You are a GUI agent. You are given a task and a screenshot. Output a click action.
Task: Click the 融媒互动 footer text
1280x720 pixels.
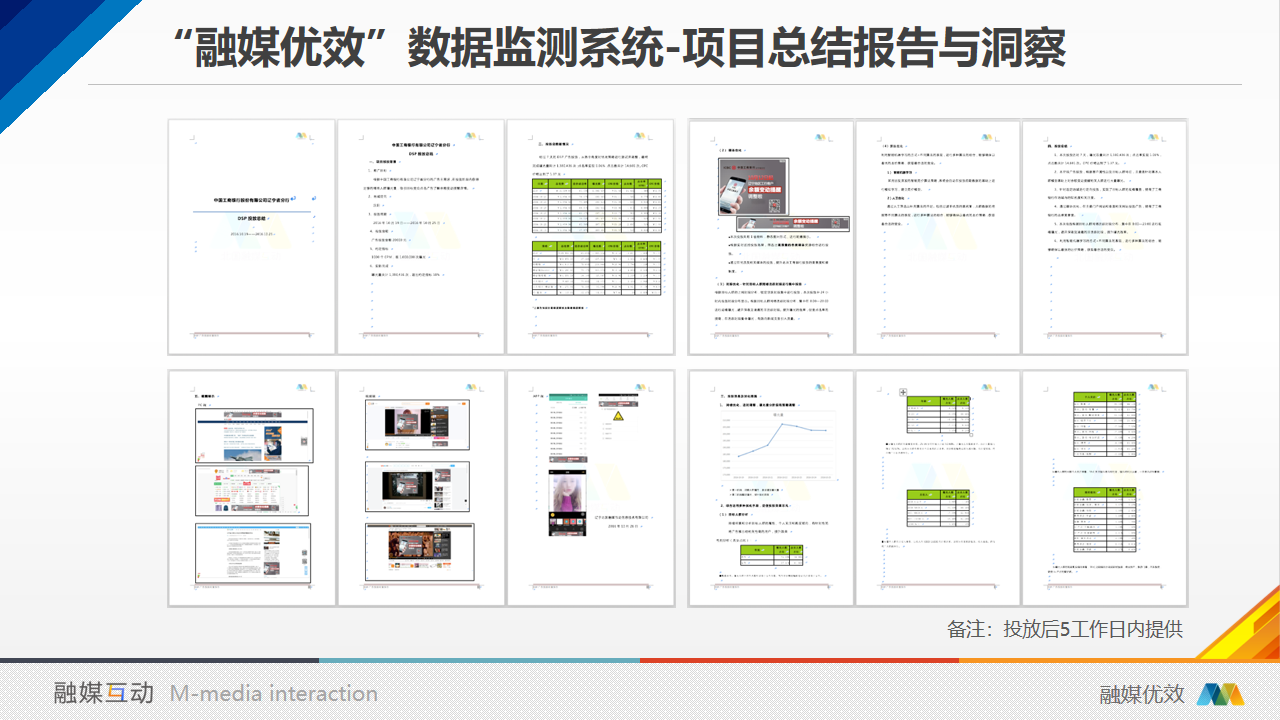[x=104, y=693]
